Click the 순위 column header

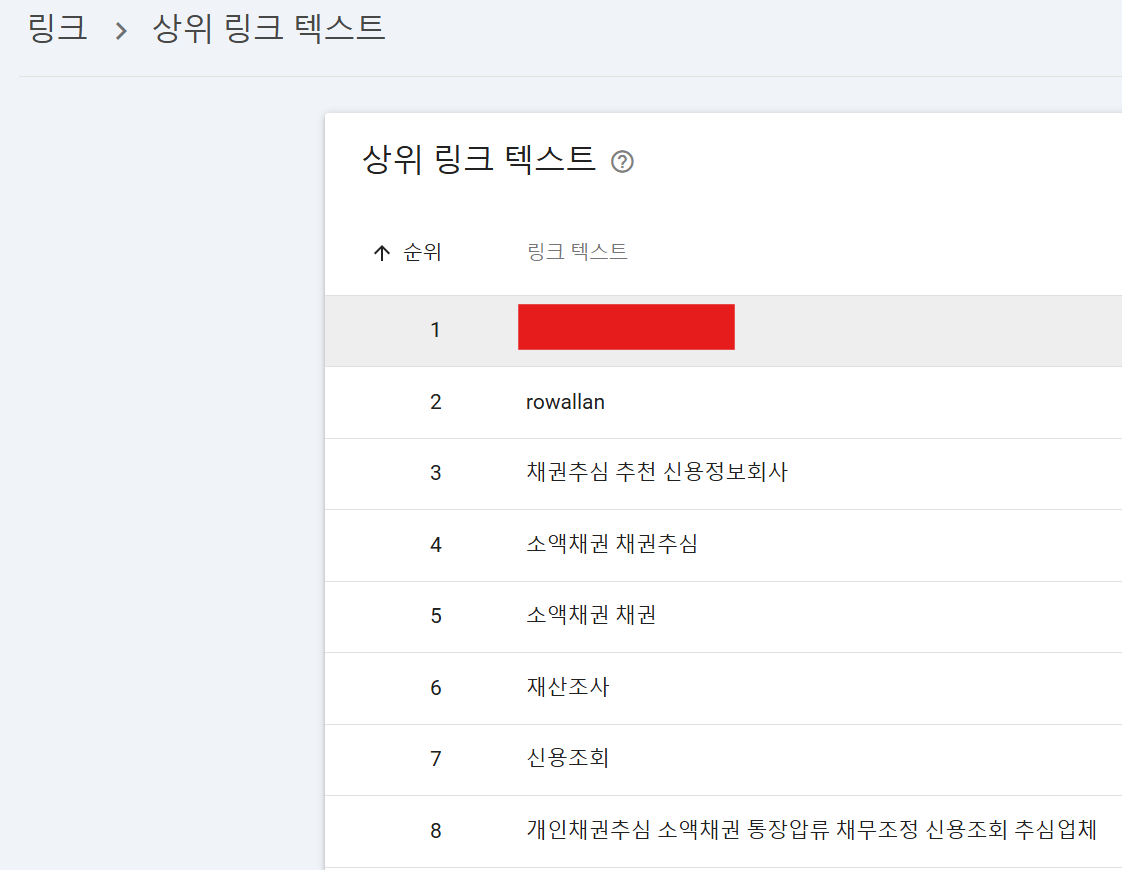click(x=422, y=252)
